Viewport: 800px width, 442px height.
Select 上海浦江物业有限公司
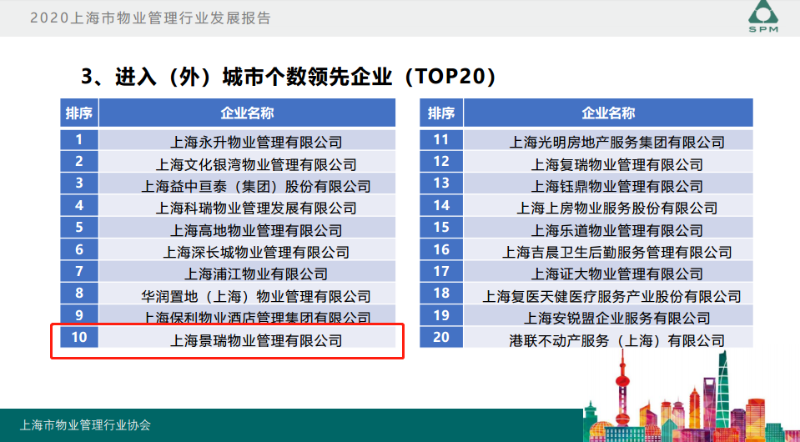(x=256, y=274)
